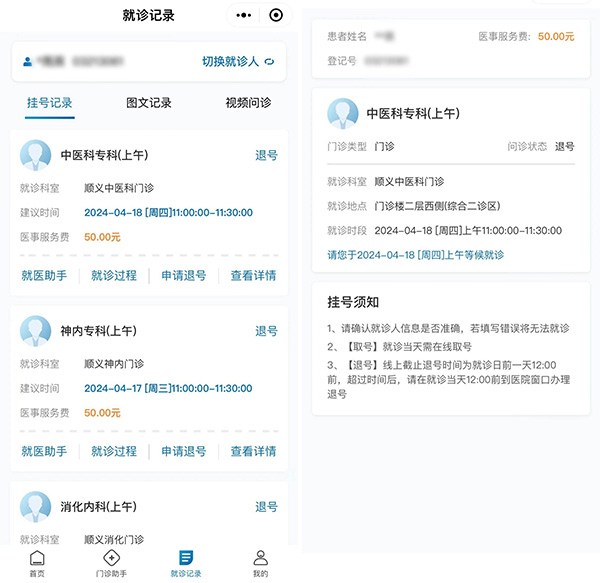
Task: Switch to the 图文记录 tab
Action: 149,103
